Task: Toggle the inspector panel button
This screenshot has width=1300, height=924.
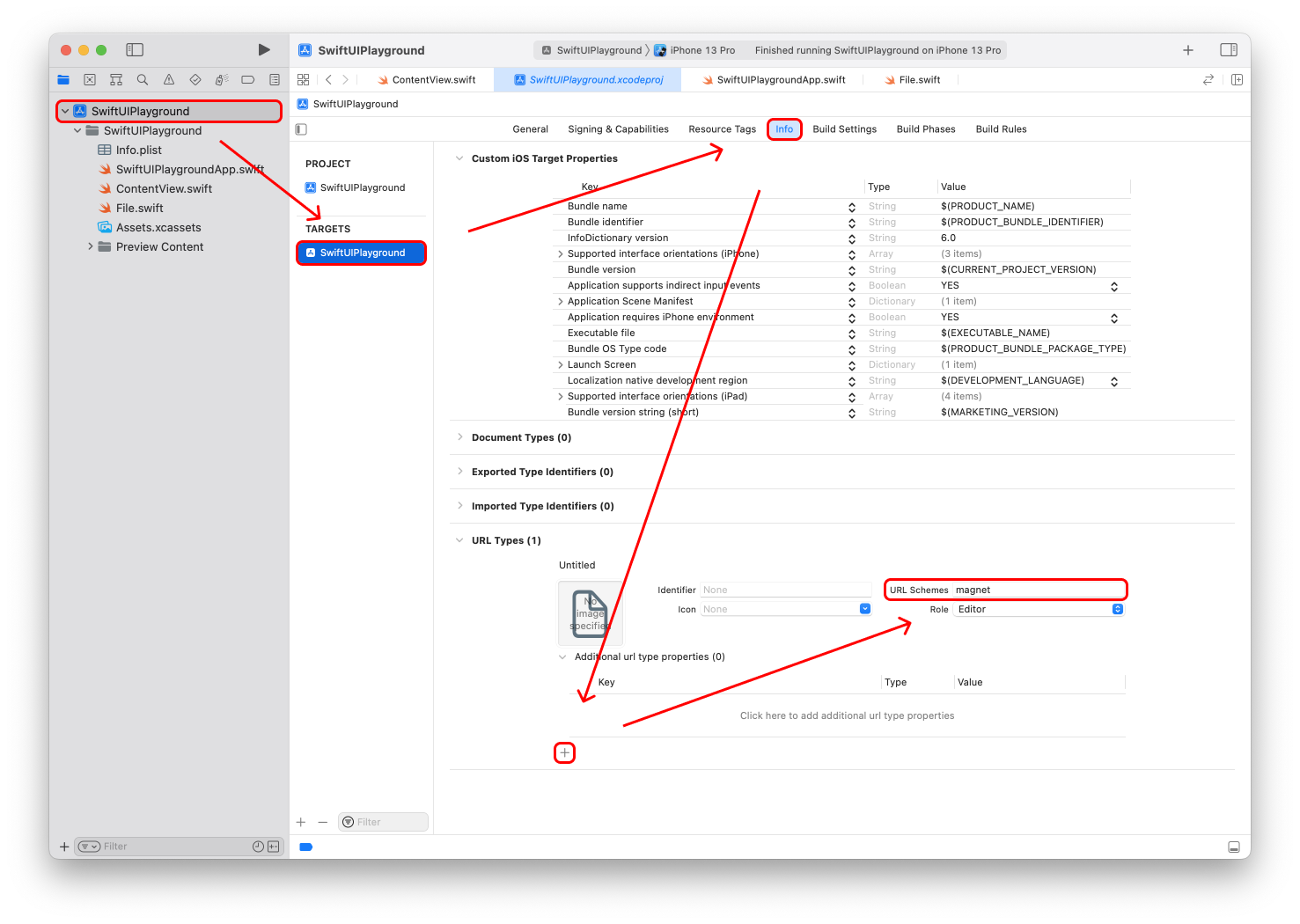Action: coord(1229,50)
